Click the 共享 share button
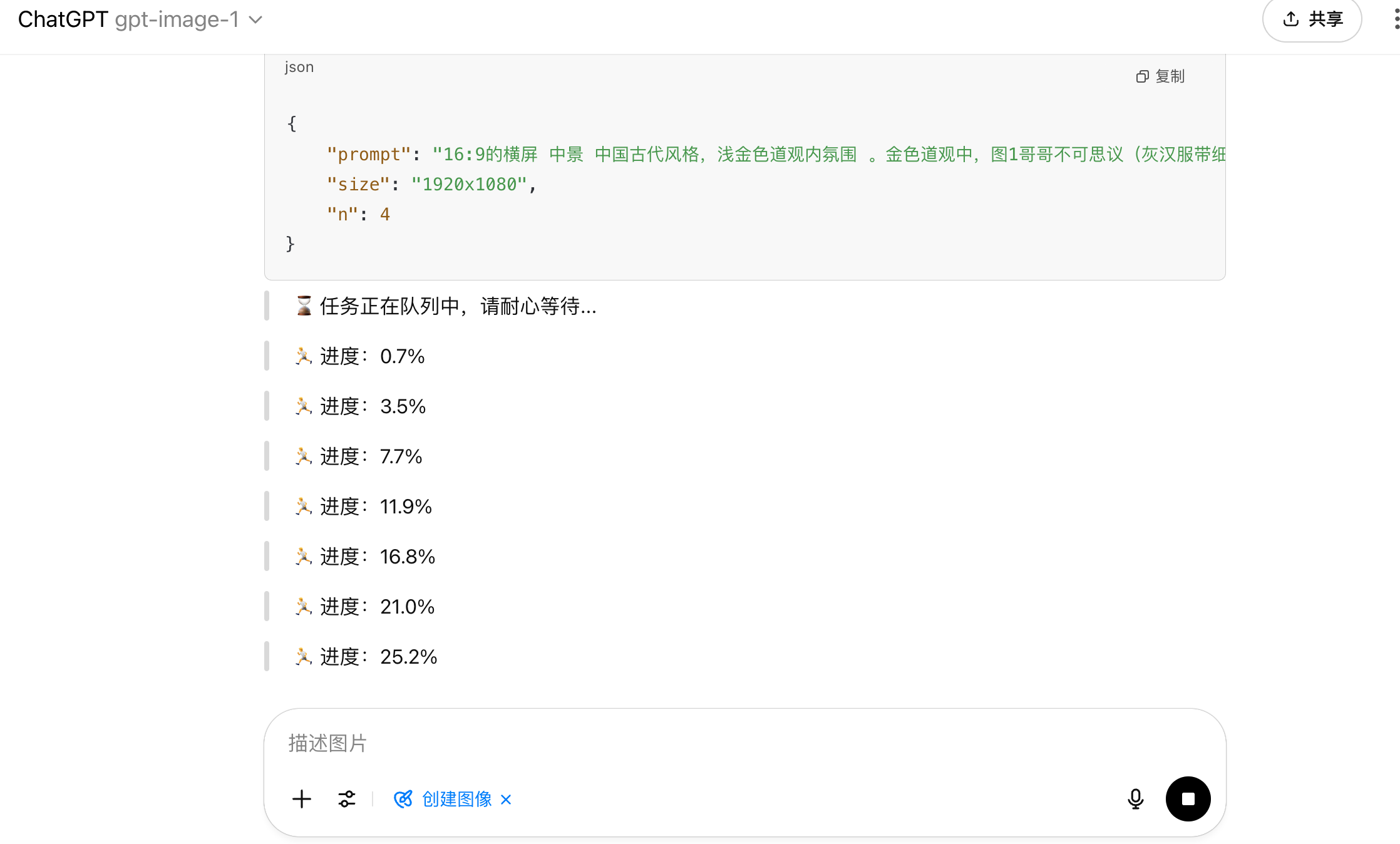1400x844 pixels. (x=1312, y=19)
